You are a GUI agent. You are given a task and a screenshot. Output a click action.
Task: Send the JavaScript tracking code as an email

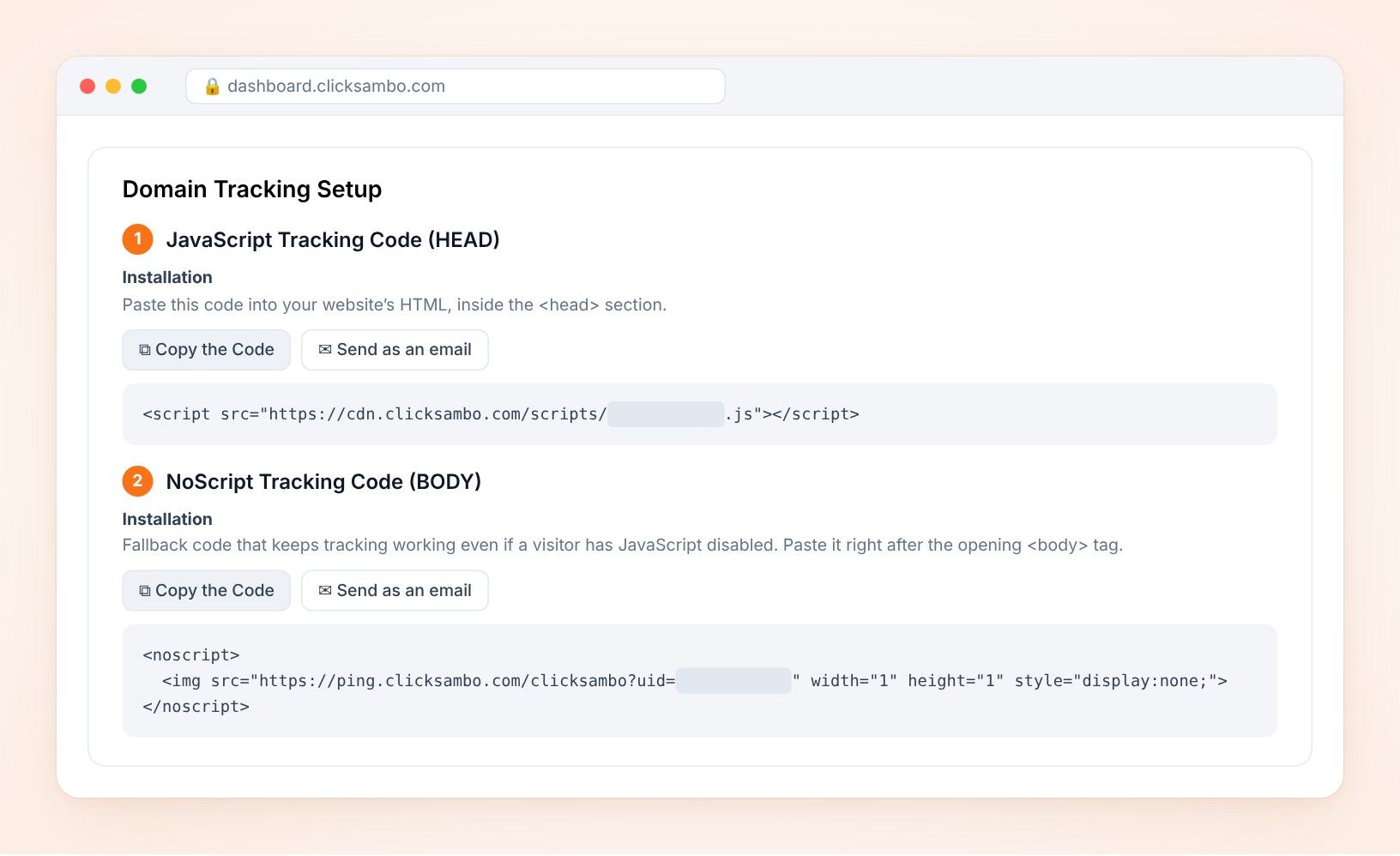pyautogui.click(x=395, y=350)
